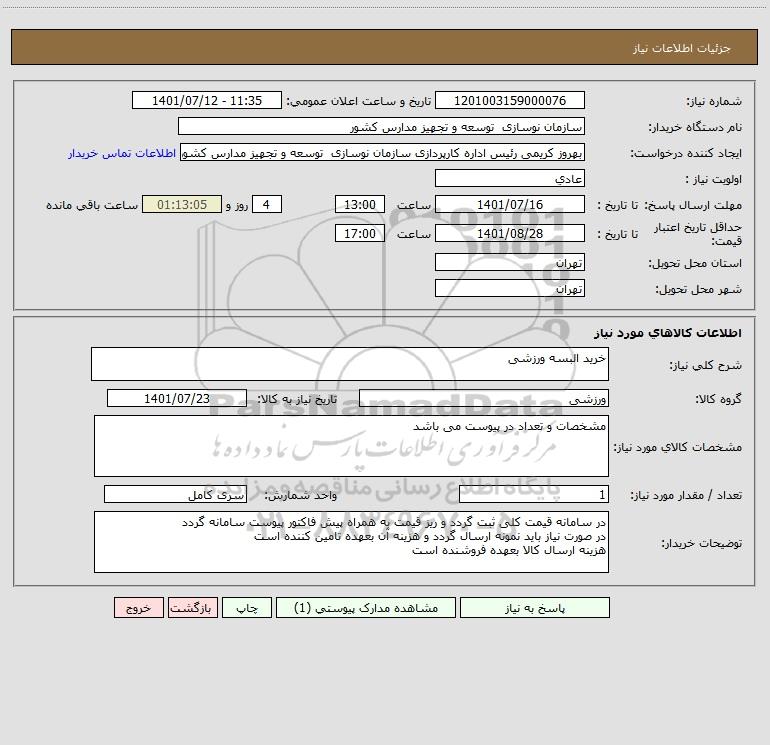This screenshot has height=745, width=770.
Task: Click the validity time field 17:00
Action: coord(359,233)
